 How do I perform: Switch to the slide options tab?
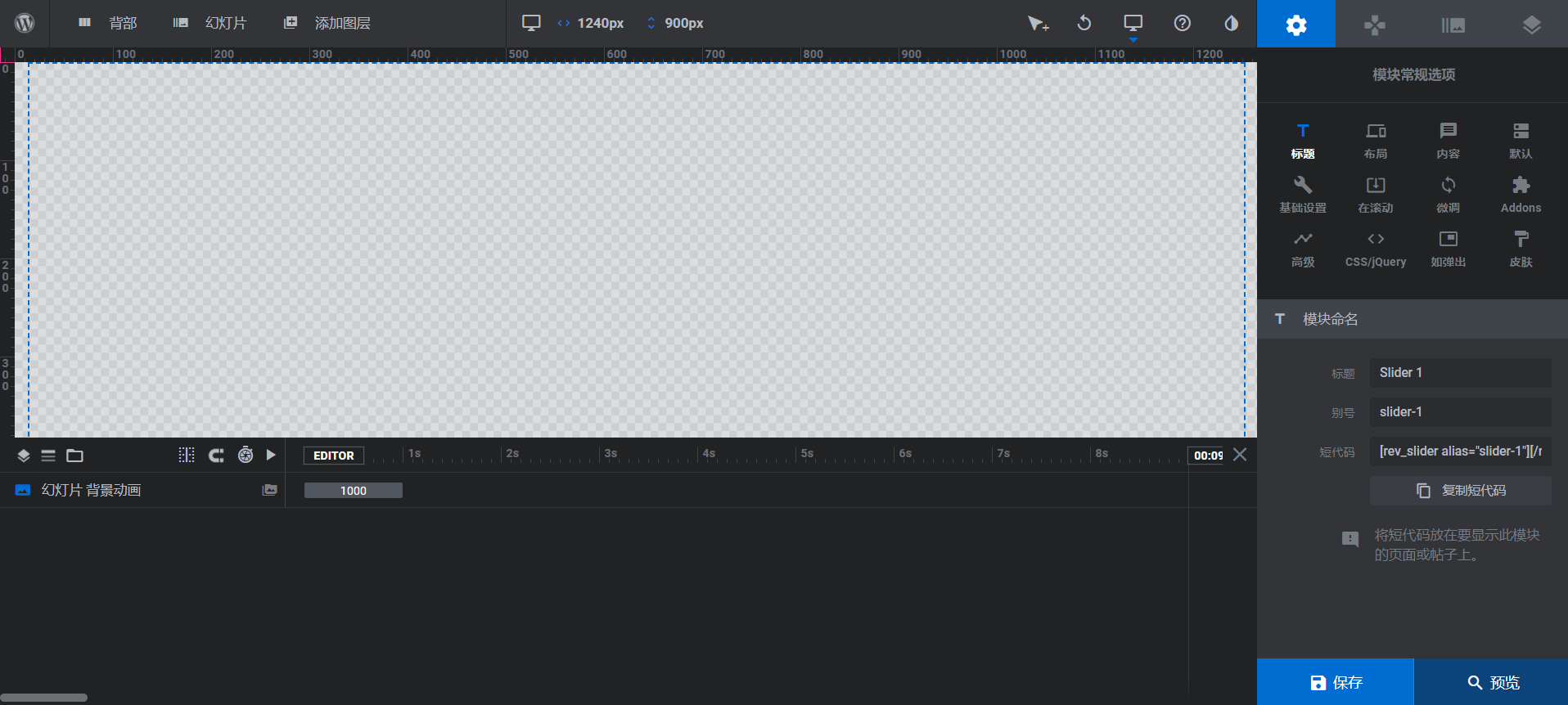pyautogui.click(x=1453, y=25)
